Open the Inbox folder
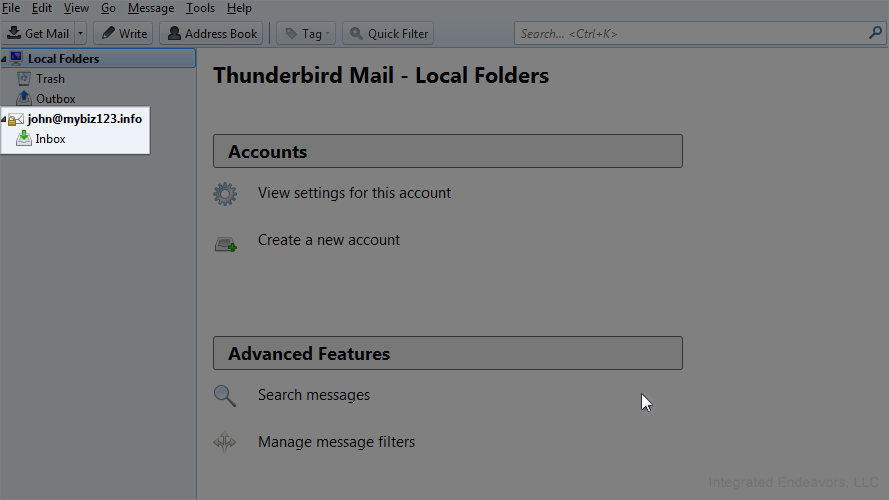889x500 pixels. tap(50, 139)
